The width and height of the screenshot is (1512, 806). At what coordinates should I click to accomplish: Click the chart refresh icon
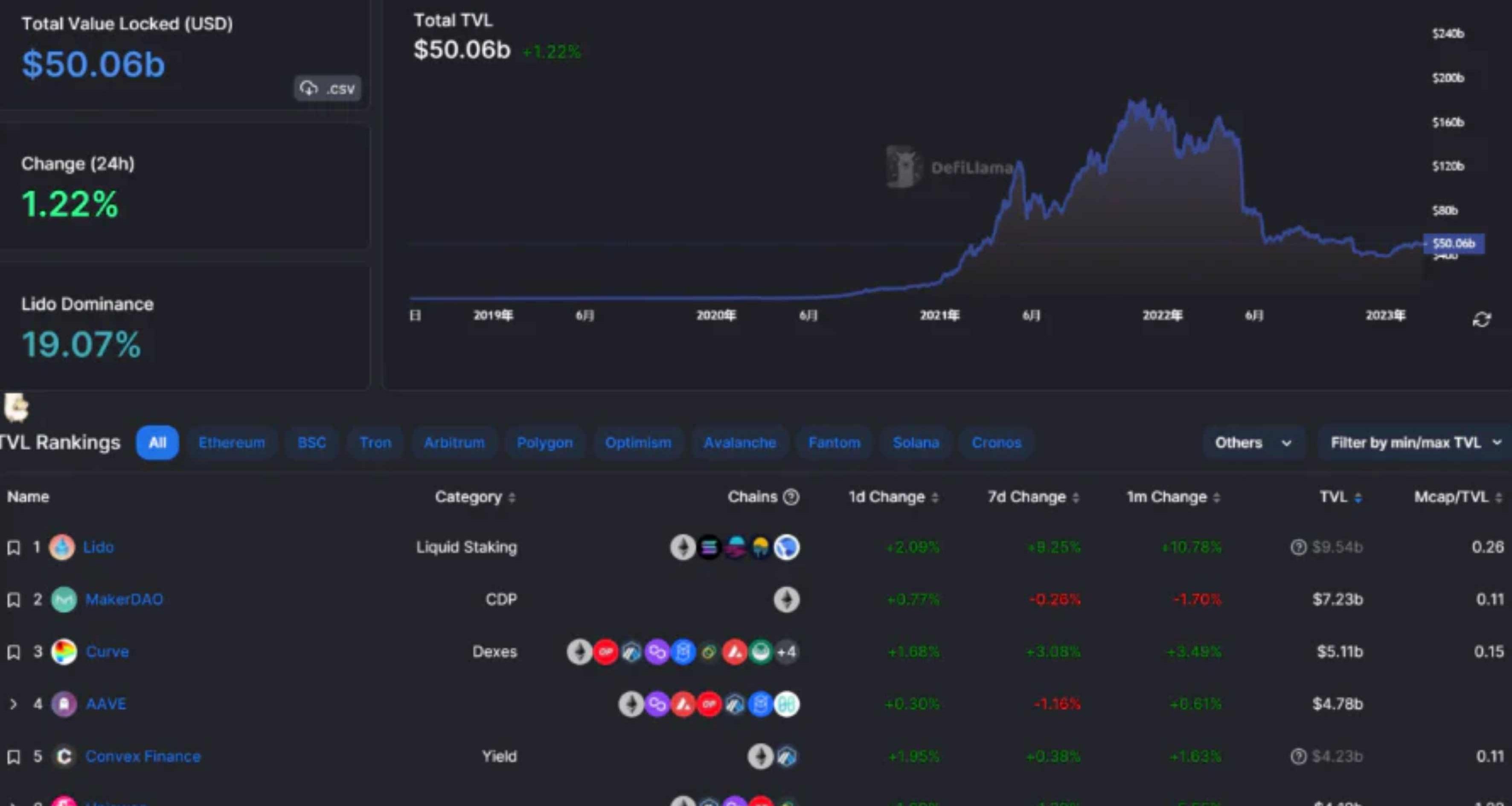pos(1481,320)
